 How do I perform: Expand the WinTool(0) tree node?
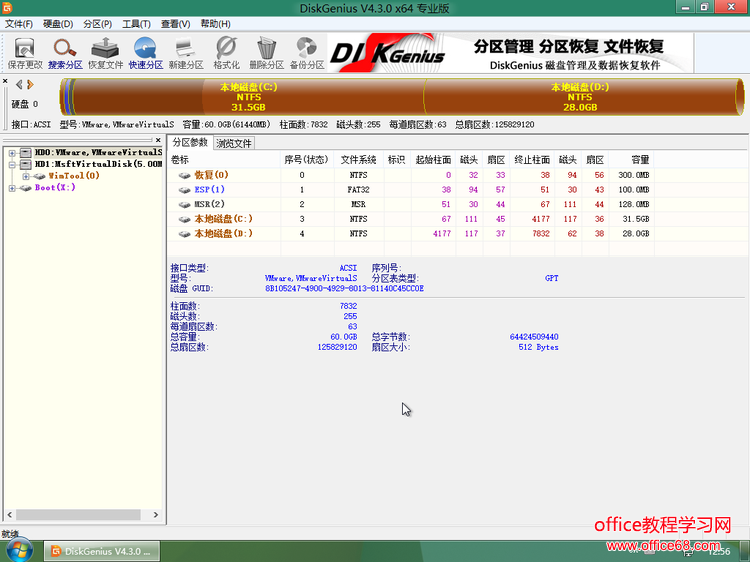click(26, 176)
